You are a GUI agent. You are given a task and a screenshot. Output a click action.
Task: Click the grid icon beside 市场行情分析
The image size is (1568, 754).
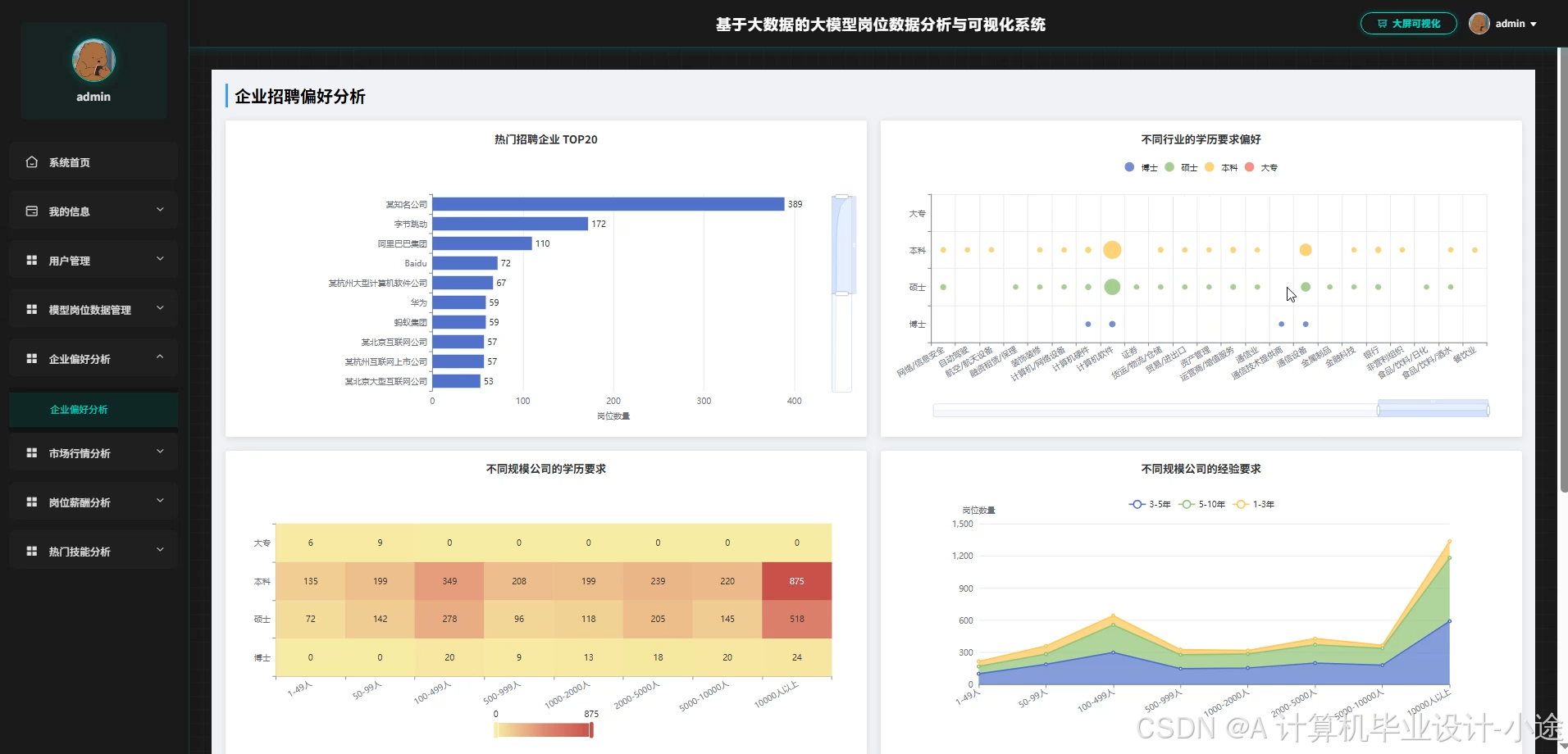pyautogui.click(x=32, y=453)
